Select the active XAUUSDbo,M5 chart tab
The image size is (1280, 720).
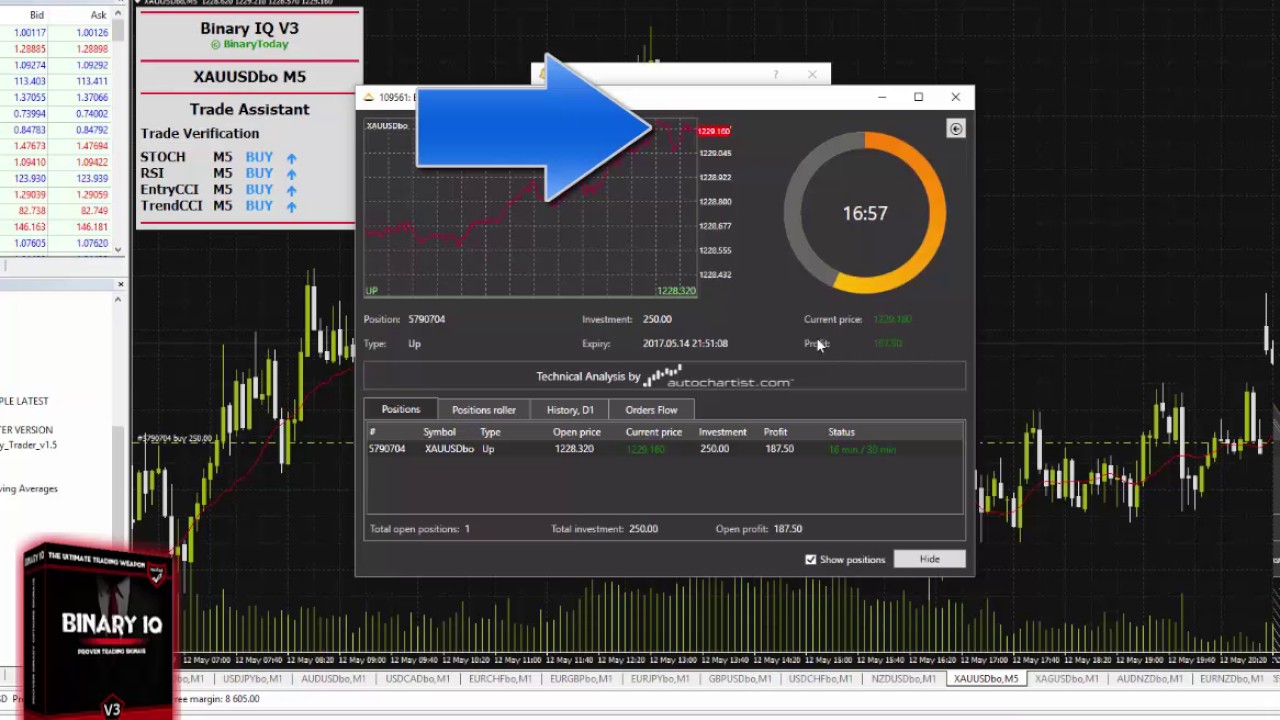tap(985, 679)
